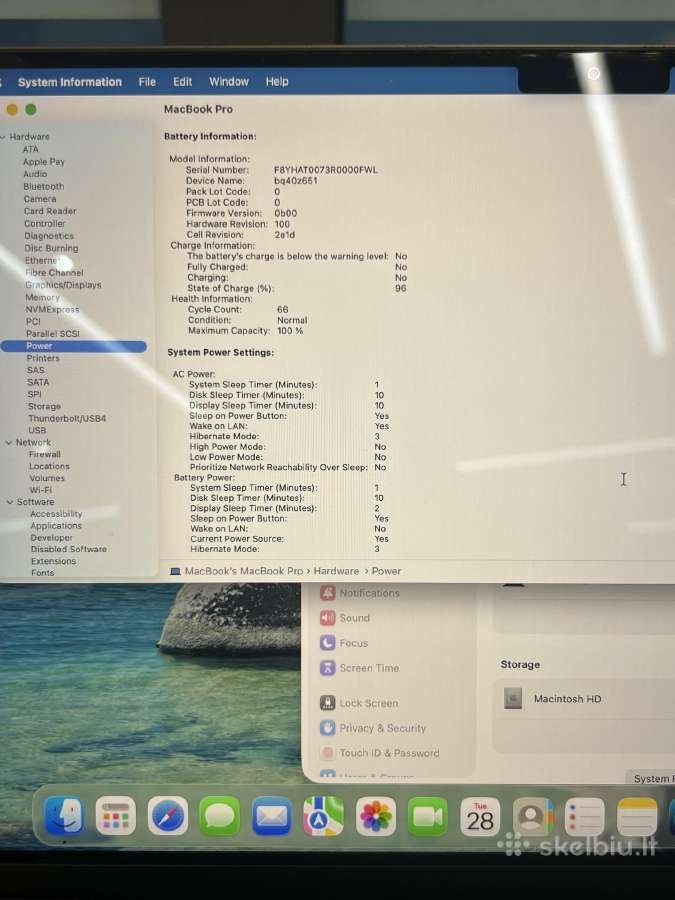
Task: Open the File menu
Action: [x=147, y=82]
